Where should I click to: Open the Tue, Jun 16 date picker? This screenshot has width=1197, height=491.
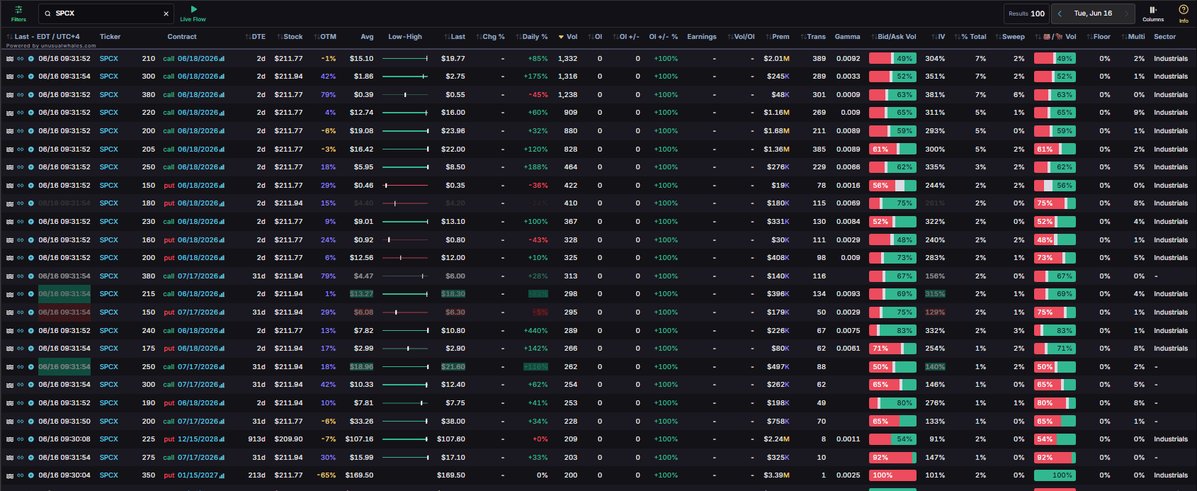point(1092,13)
